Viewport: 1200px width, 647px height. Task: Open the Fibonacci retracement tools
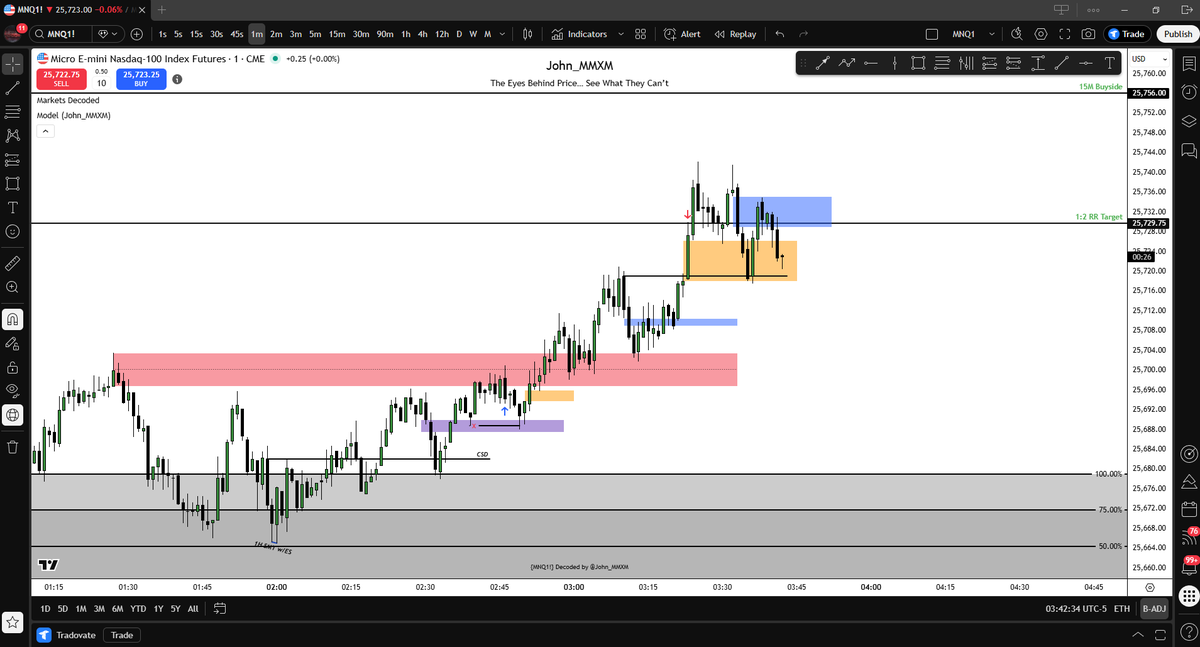click(x=13, y=111)
